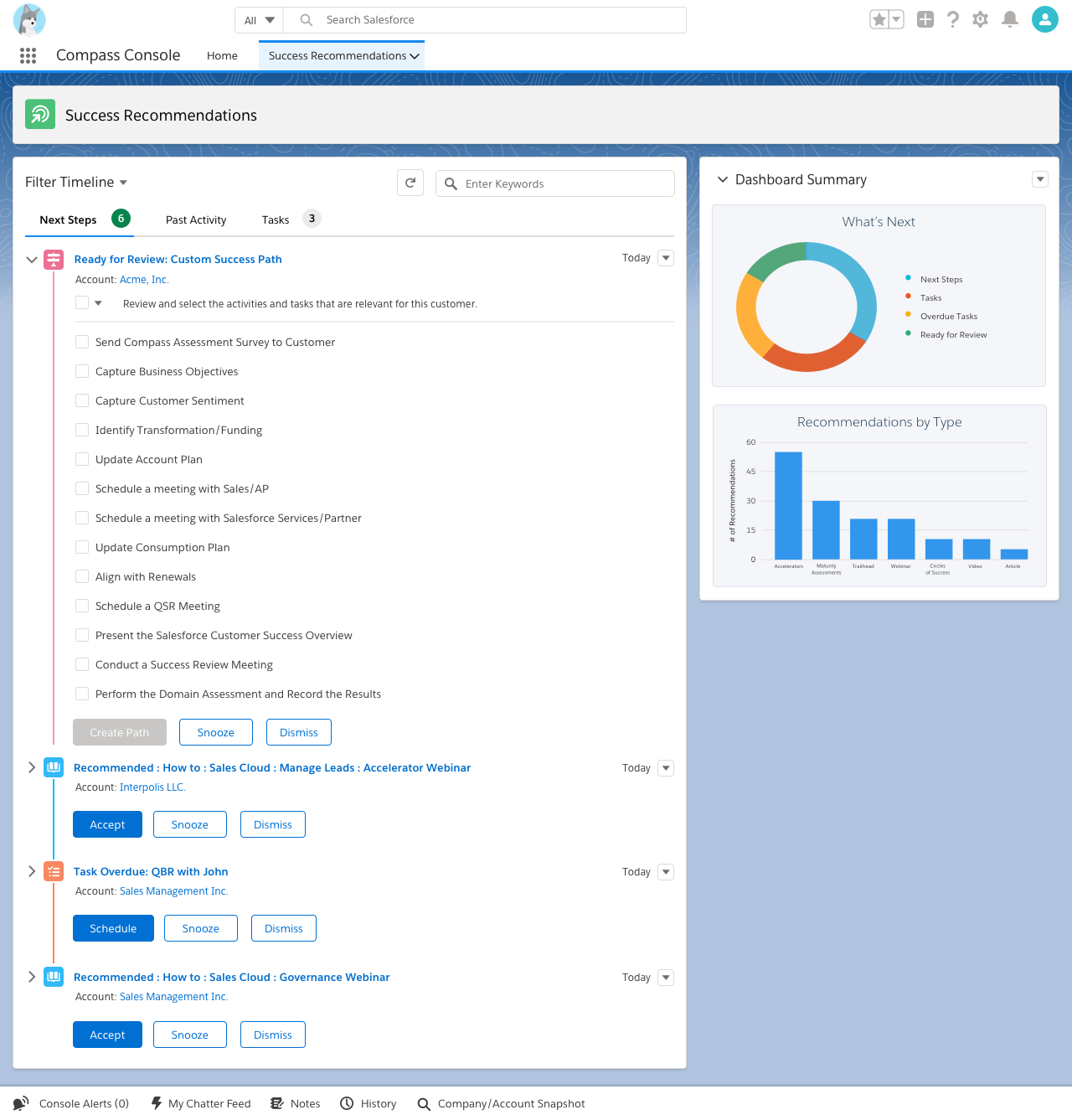1072x1120 pixels.
Task: Click the Next Steps legend color dot
Action: (x=908, y=277)
